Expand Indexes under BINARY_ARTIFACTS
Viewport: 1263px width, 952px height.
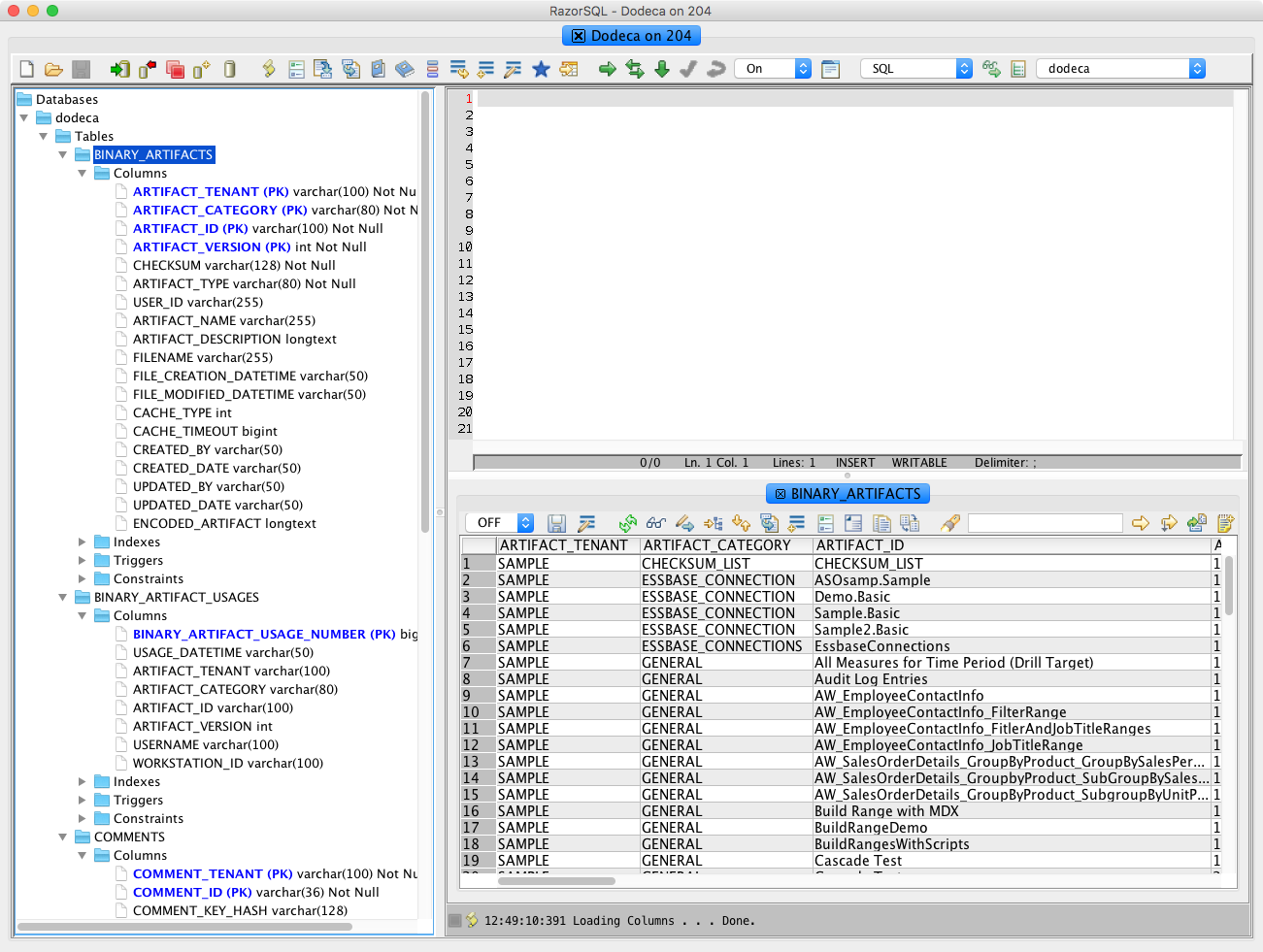tap(83, 542)
